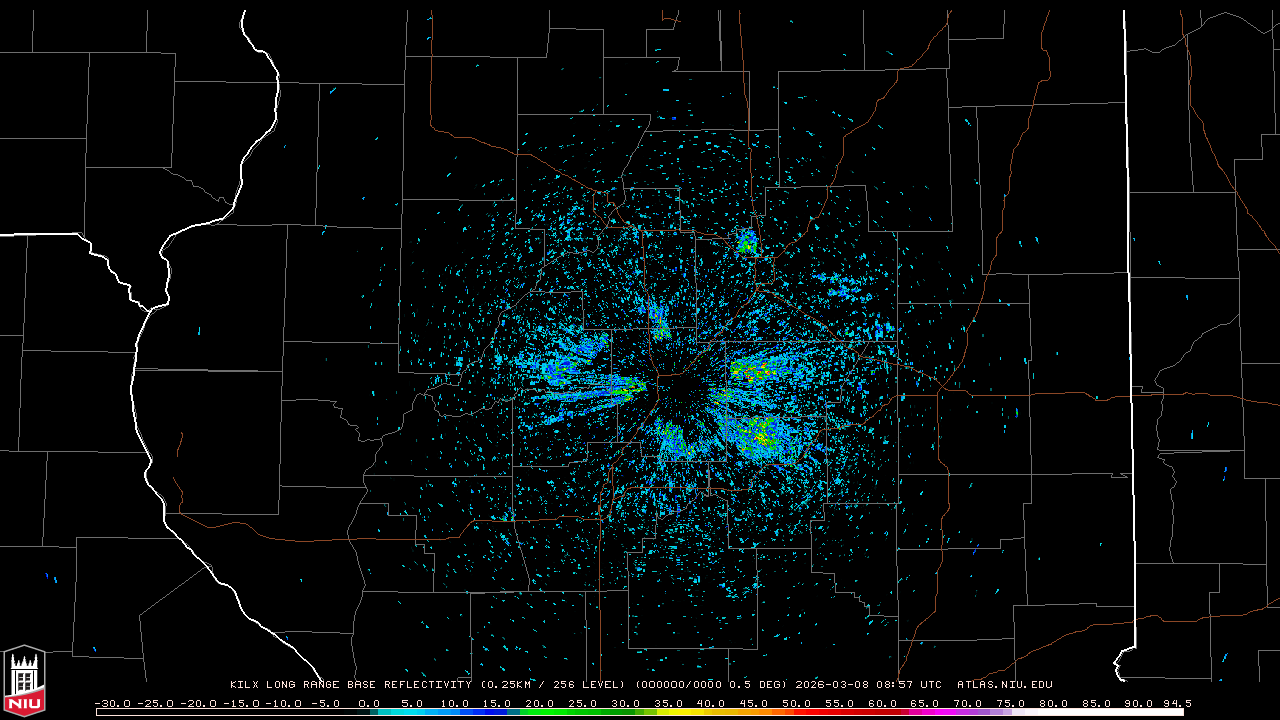The image size is (1280, 720).
Task: Click the 0.0 scale label
Action: (369, 703)
